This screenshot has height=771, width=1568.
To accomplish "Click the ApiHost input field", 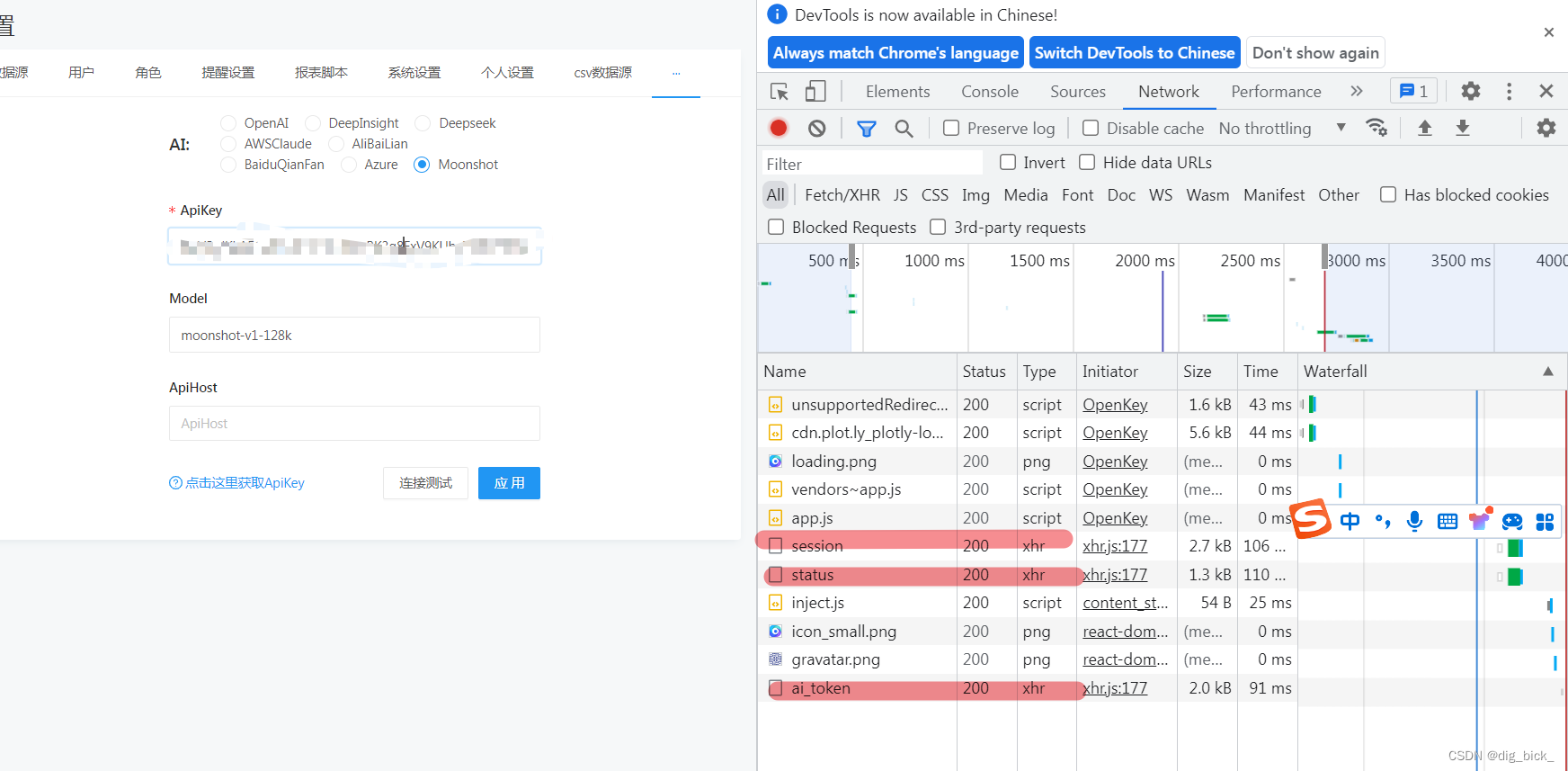I will [354, 423].
